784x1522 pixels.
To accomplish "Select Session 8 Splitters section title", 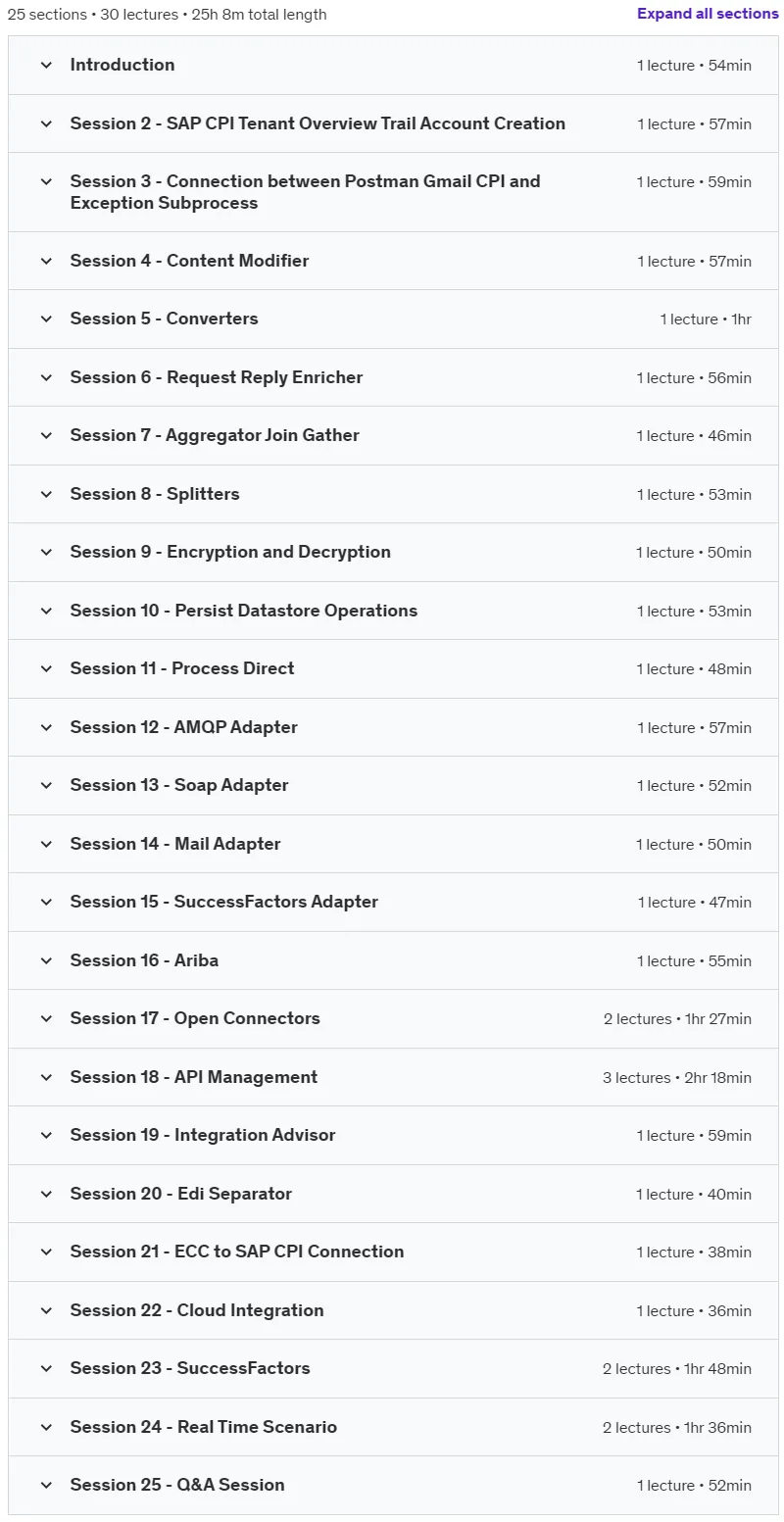I will (155, 494).
